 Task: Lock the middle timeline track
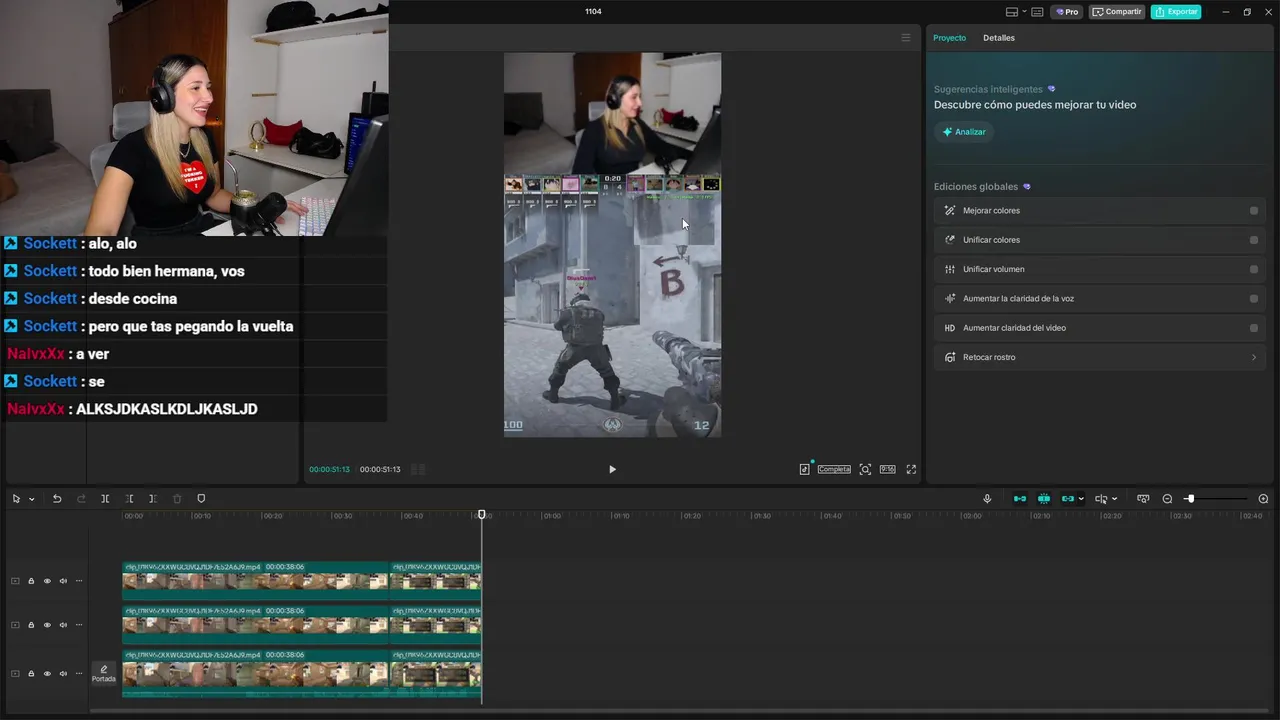point(31,625)
